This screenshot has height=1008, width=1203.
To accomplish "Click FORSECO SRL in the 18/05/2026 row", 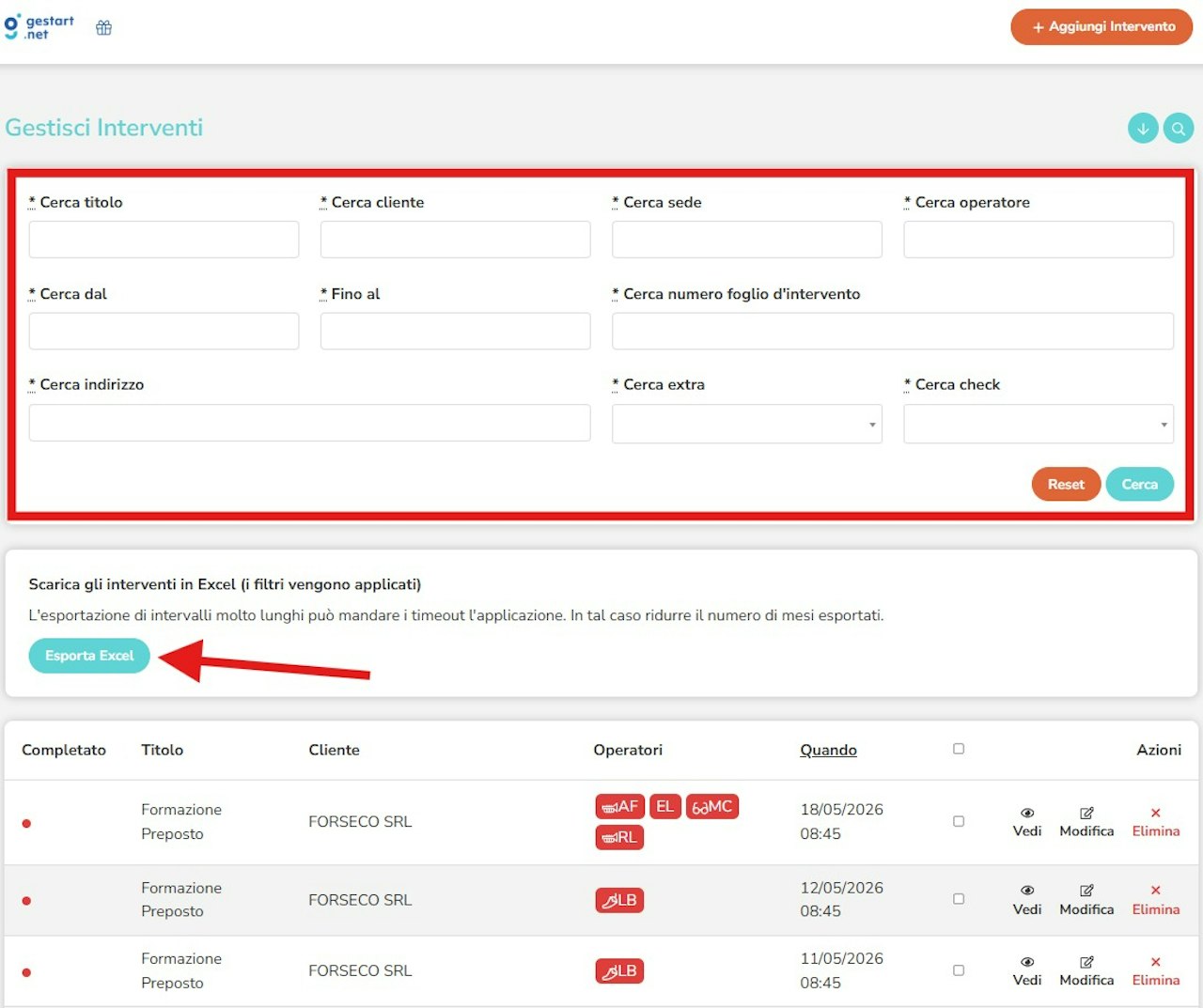I will [360, 822].
